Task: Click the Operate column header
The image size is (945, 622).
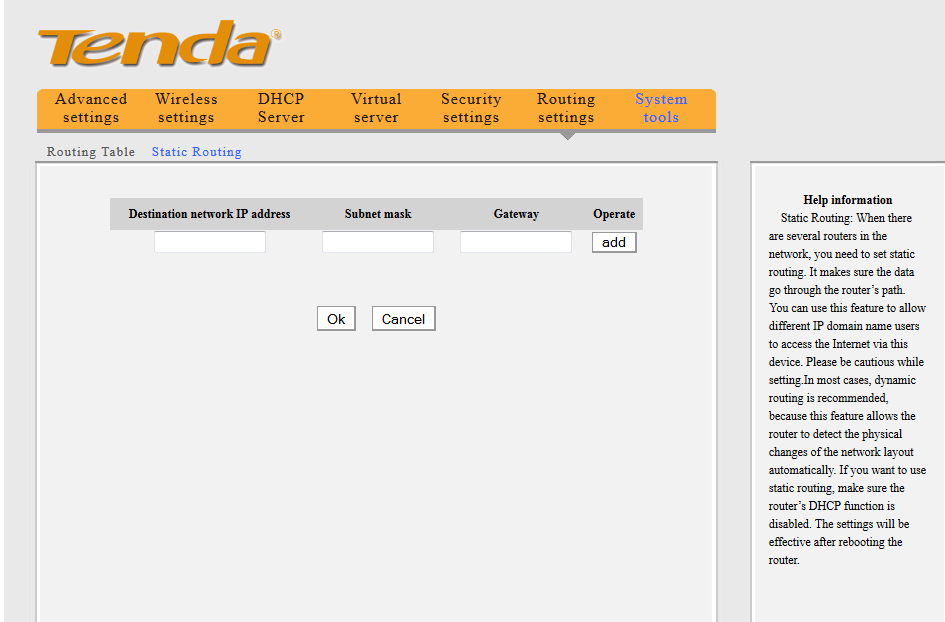Action: click(614, 214)
